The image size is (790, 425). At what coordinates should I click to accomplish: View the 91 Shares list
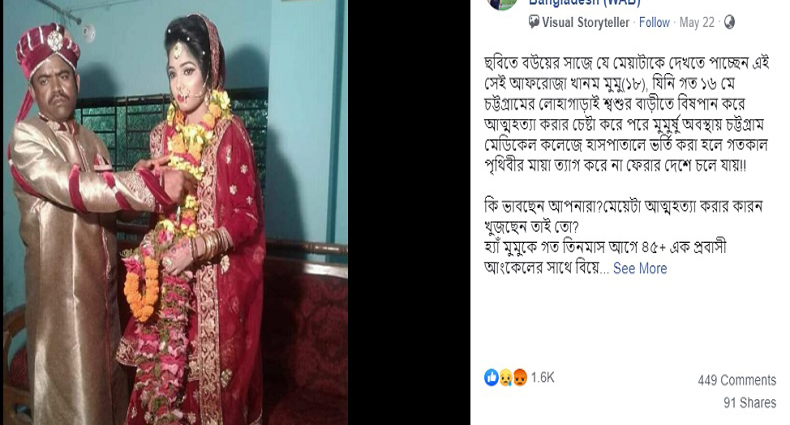coord(750,403)
